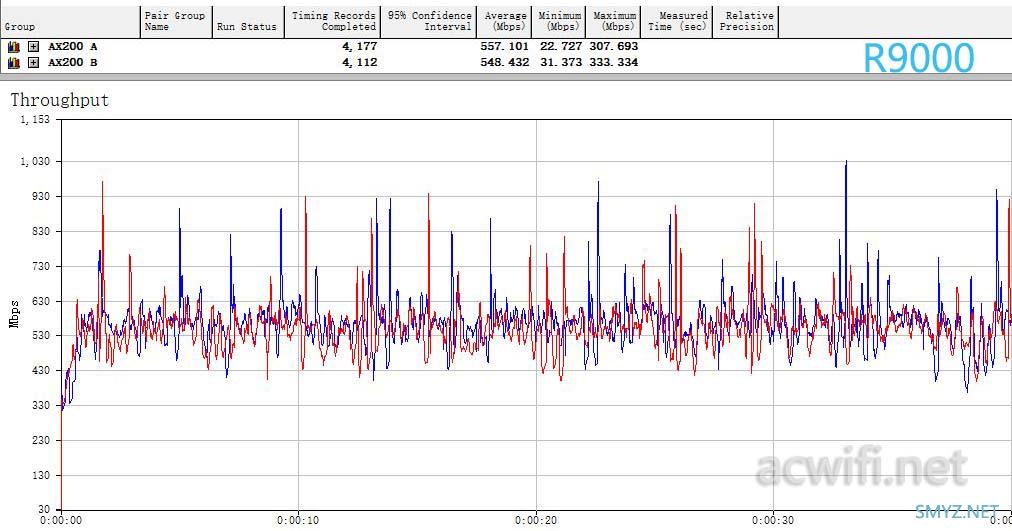This screenshot has height=531, width=1012.
Task: Click the AX200 B group icon
Action: 14,62
